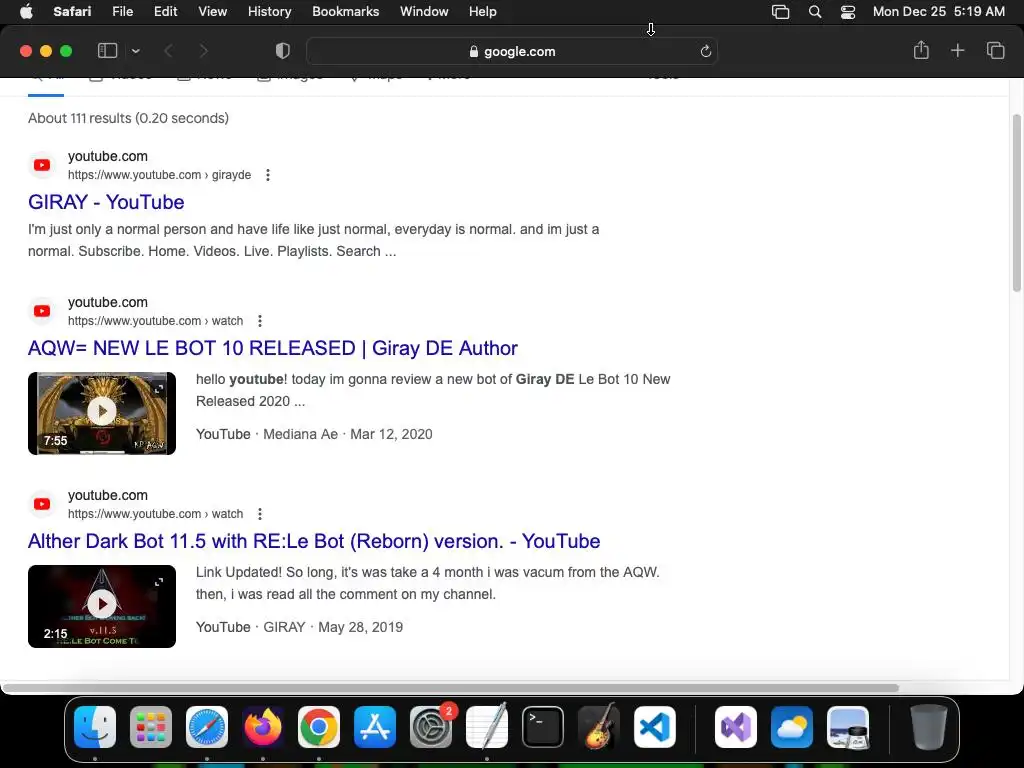Click the horizontal page scrollbar

[451, 688]
